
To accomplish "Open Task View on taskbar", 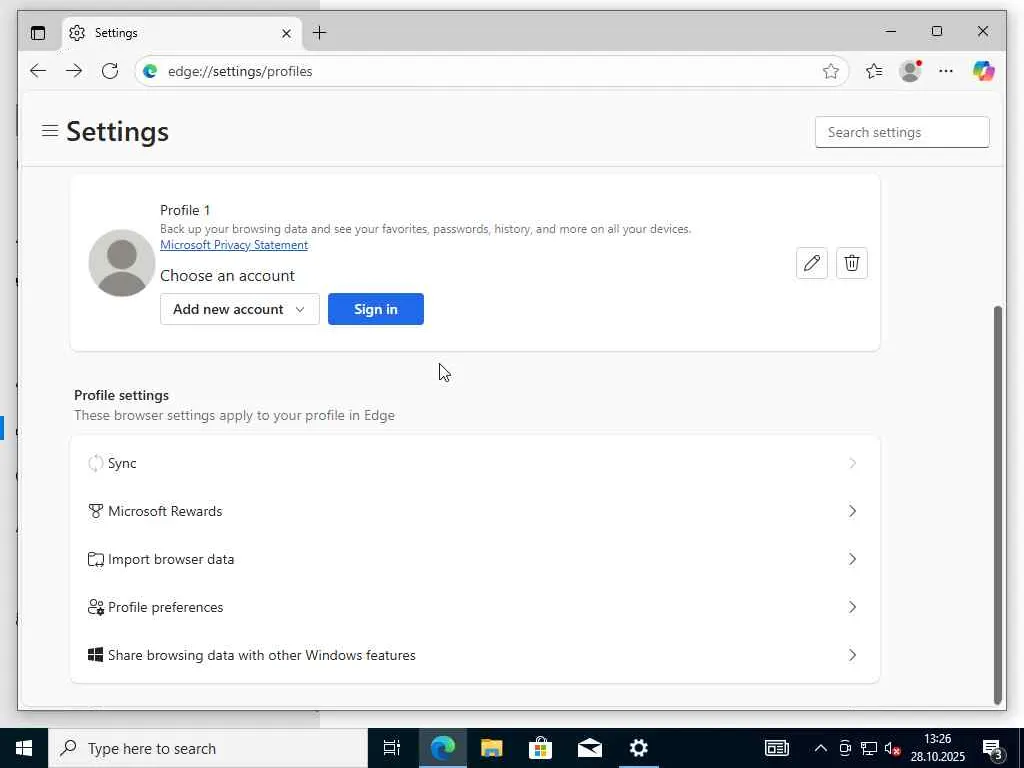I will (x=392, y=748).
